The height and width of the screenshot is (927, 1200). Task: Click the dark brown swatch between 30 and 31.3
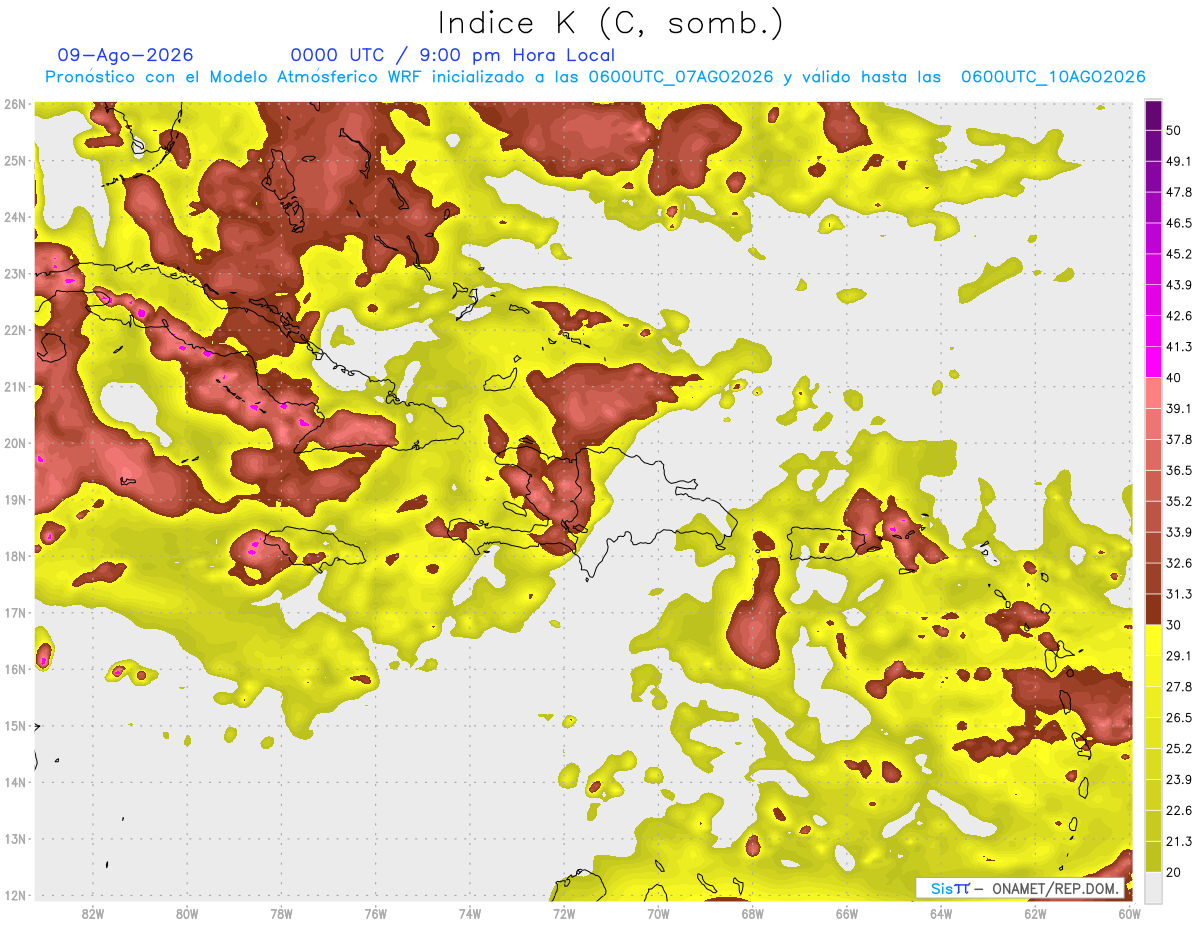click(1153, 609)
